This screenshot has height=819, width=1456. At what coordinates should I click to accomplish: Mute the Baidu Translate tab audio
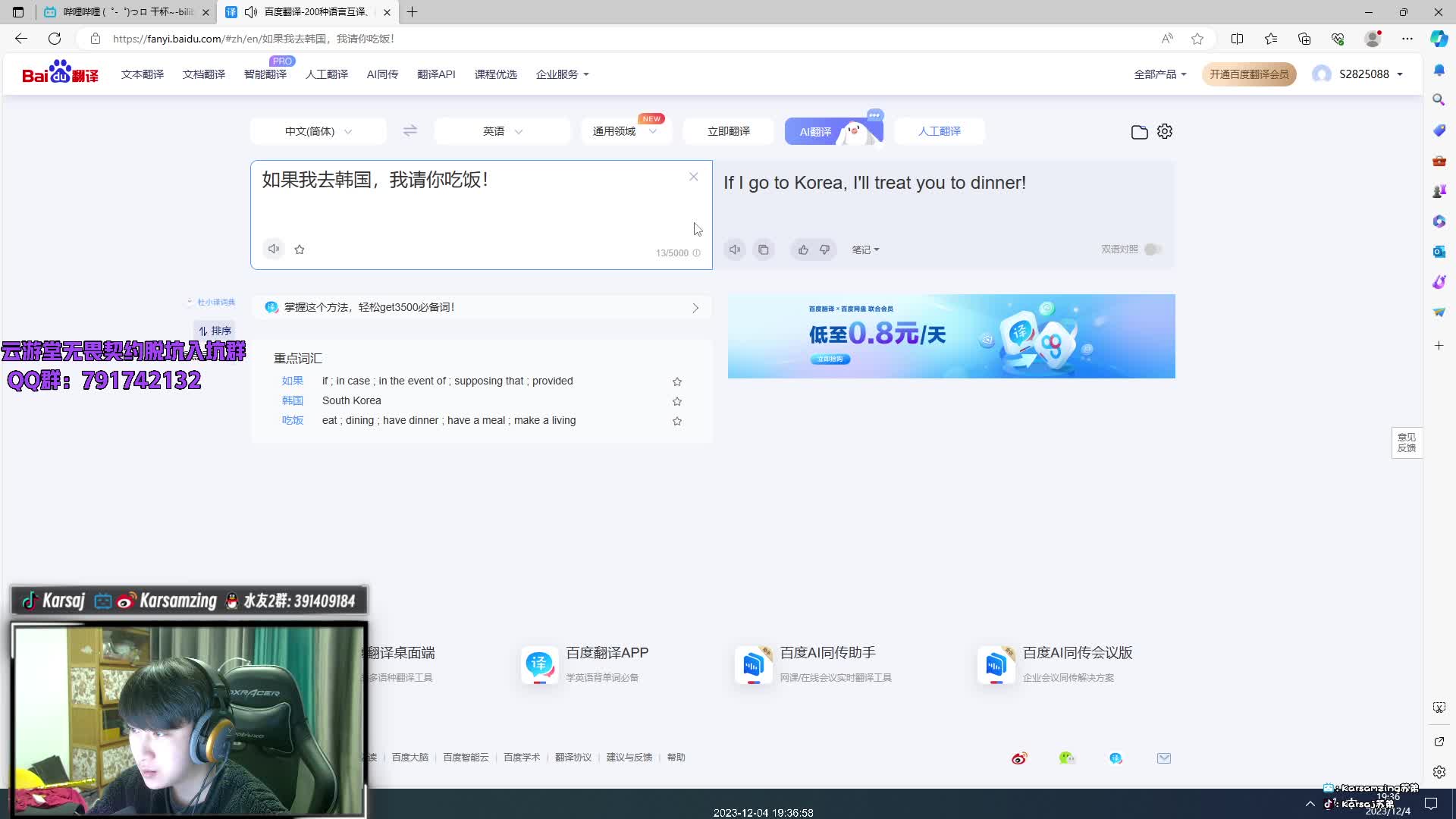pyautogui.click(x=250, y=12)
